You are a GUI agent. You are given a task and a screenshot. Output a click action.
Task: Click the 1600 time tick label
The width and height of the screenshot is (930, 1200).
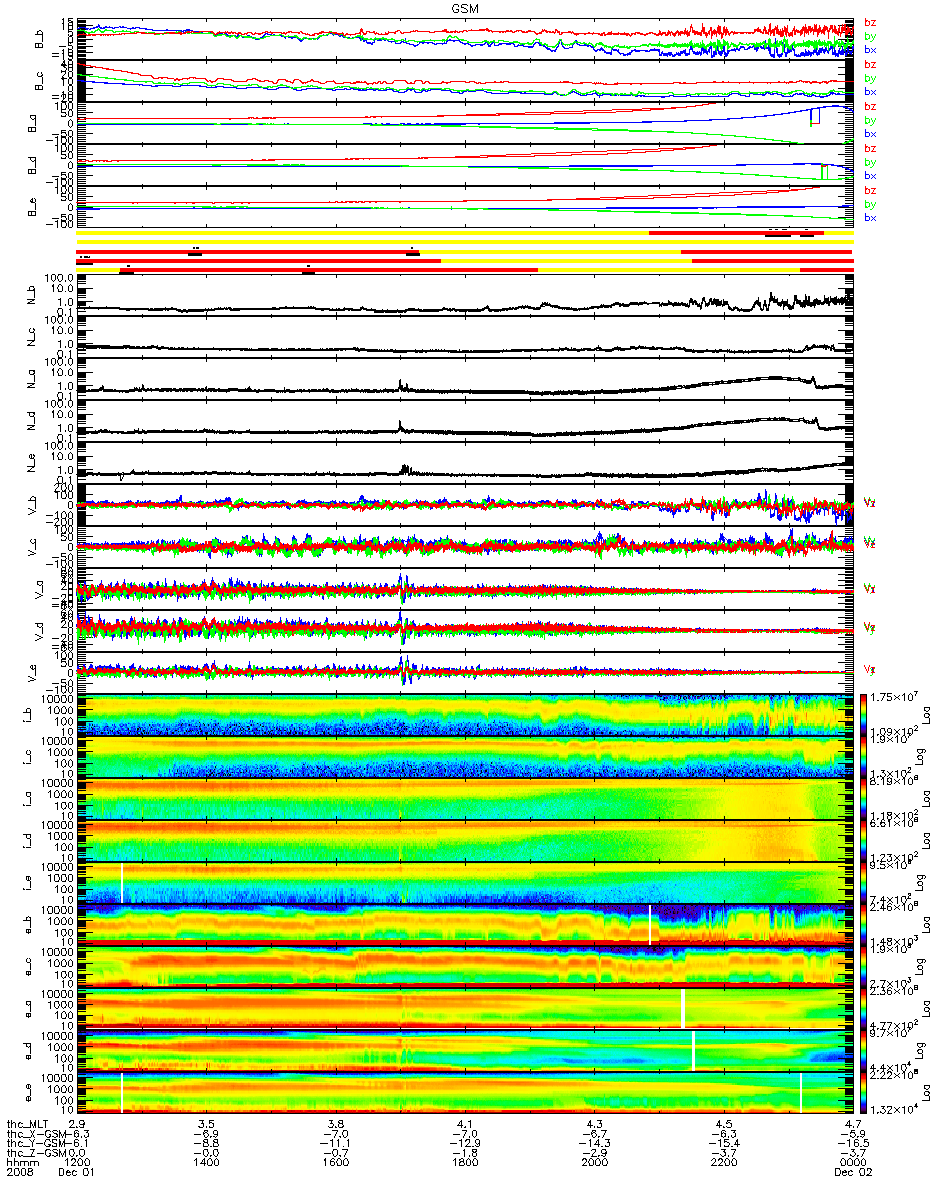[x=336, y=1164]
